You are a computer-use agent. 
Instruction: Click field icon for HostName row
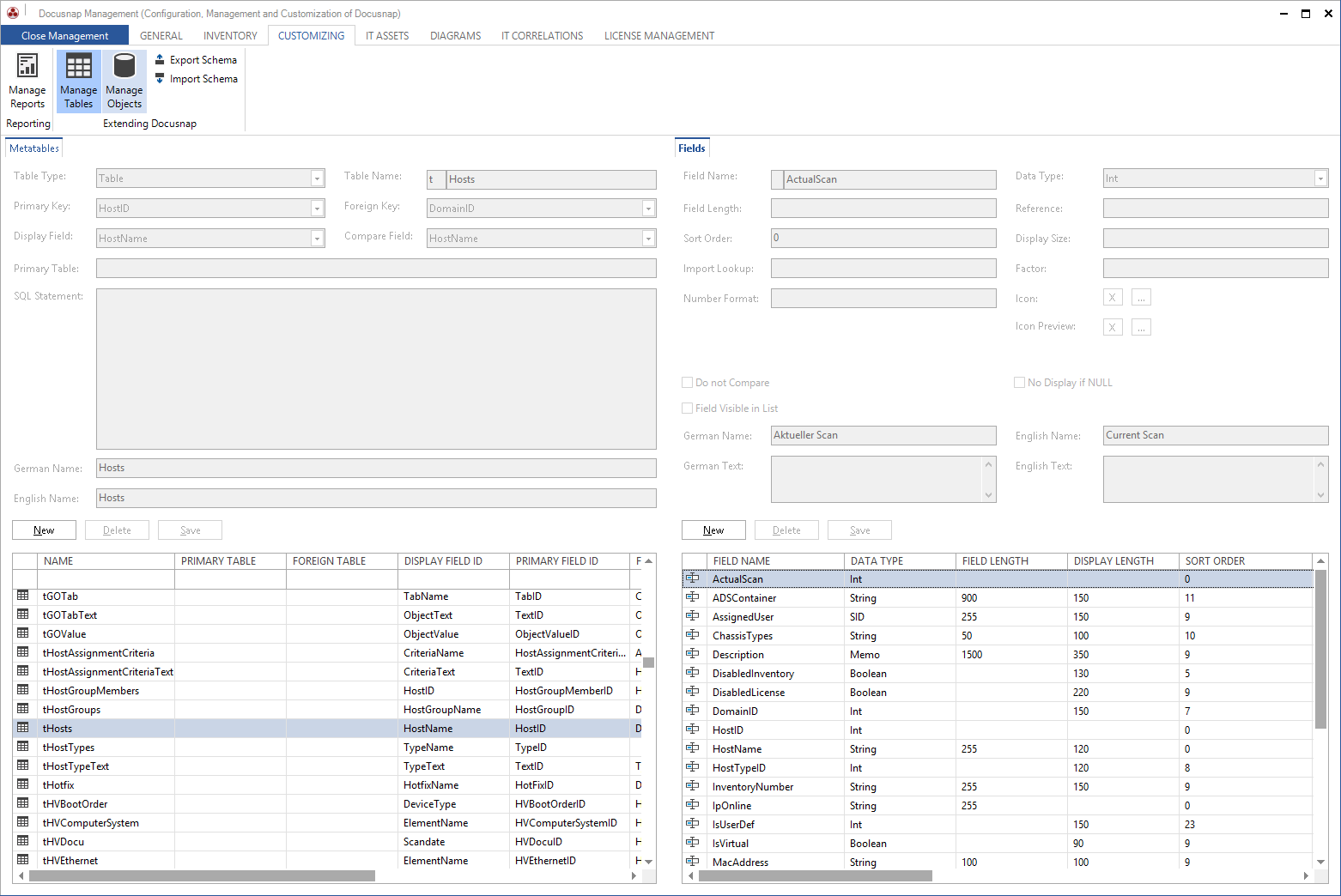(x=693, y=748)
